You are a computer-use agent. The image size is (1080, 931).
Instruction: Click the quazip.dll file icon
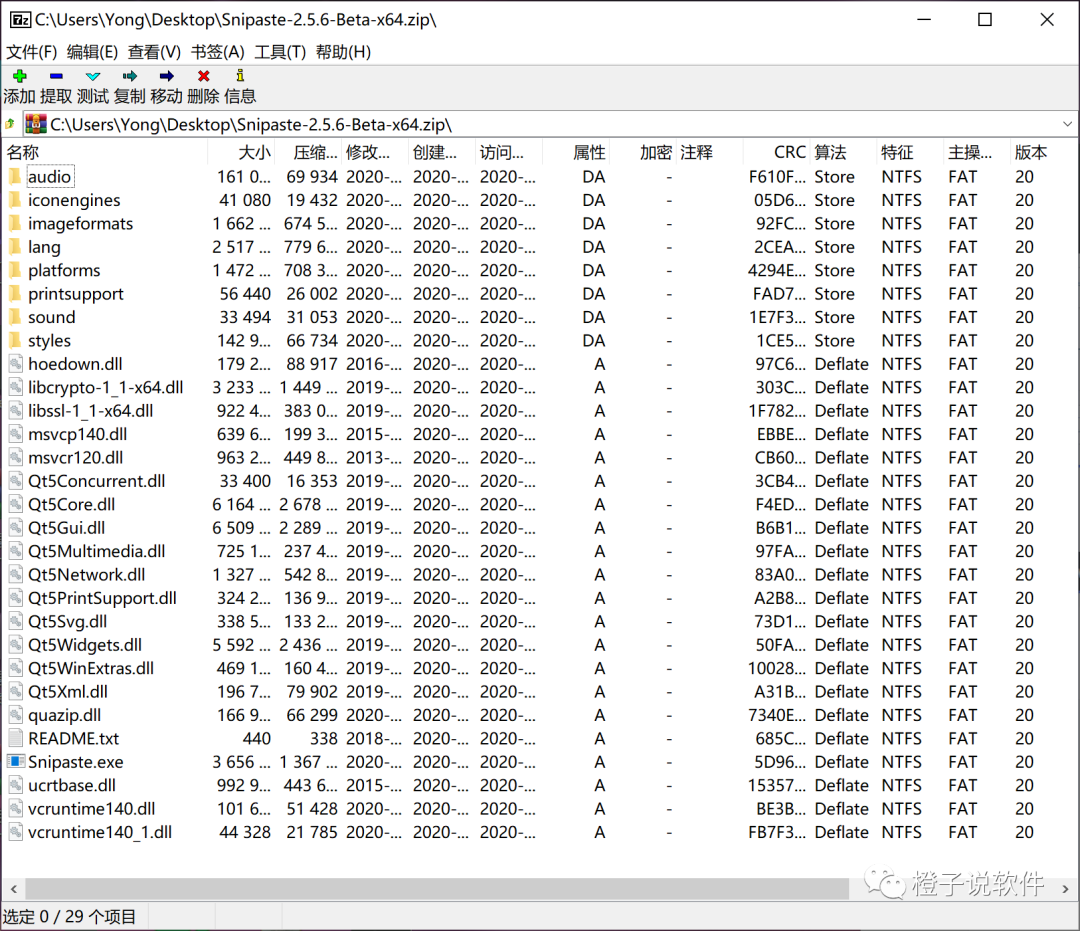tap(16, 715)
